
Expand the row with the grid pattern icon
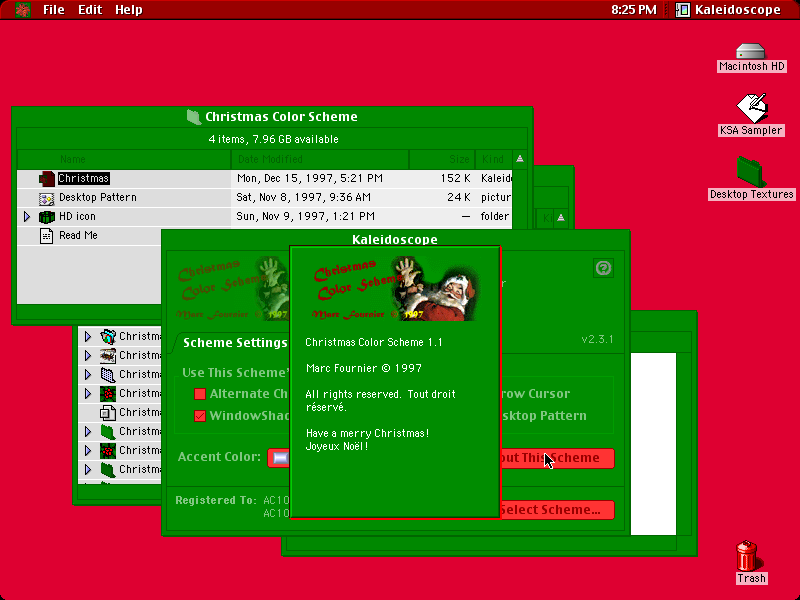tap(88, 374)
